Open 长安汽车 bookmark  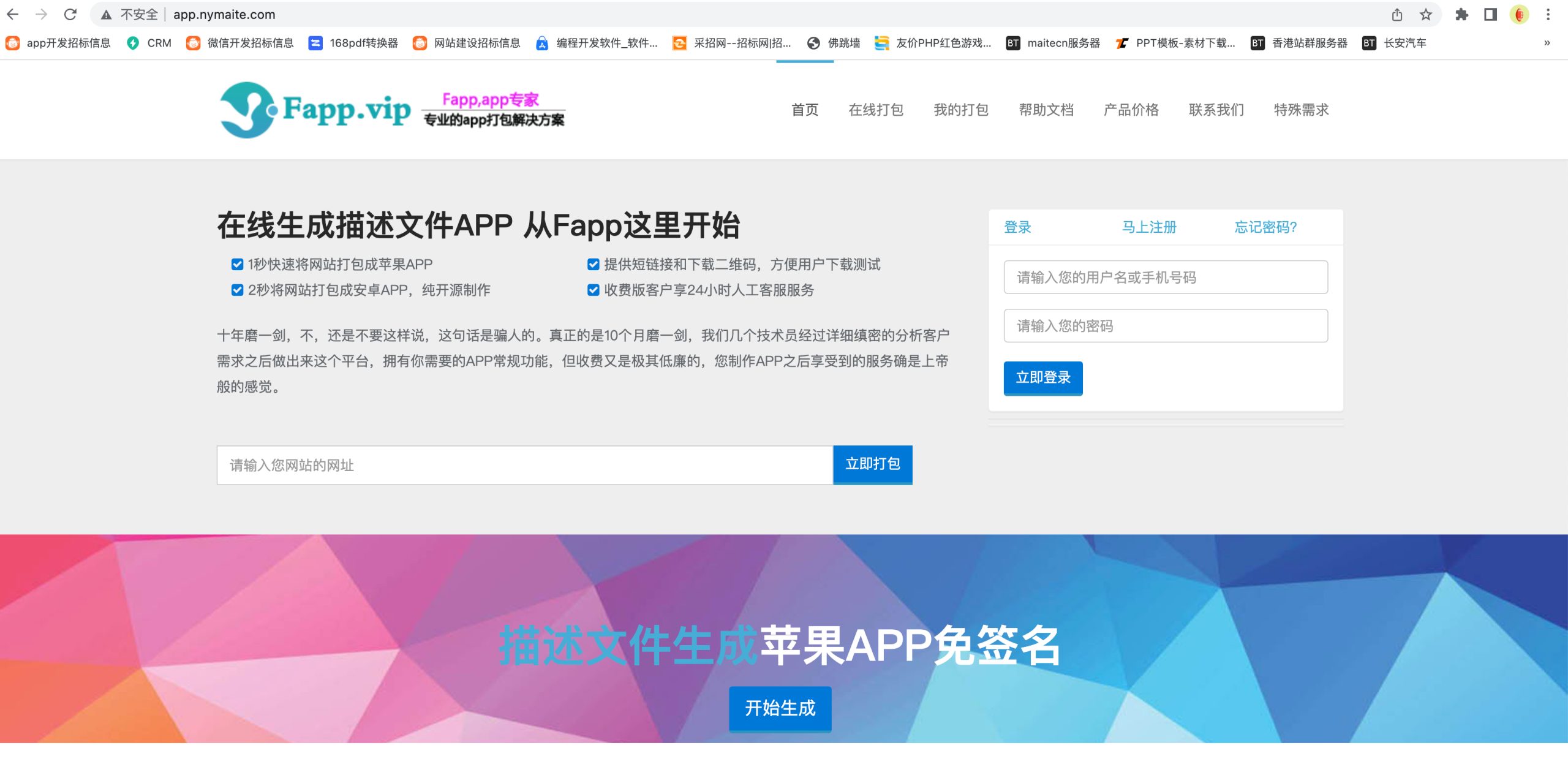pyautogui.click(x=1395, y=43)
